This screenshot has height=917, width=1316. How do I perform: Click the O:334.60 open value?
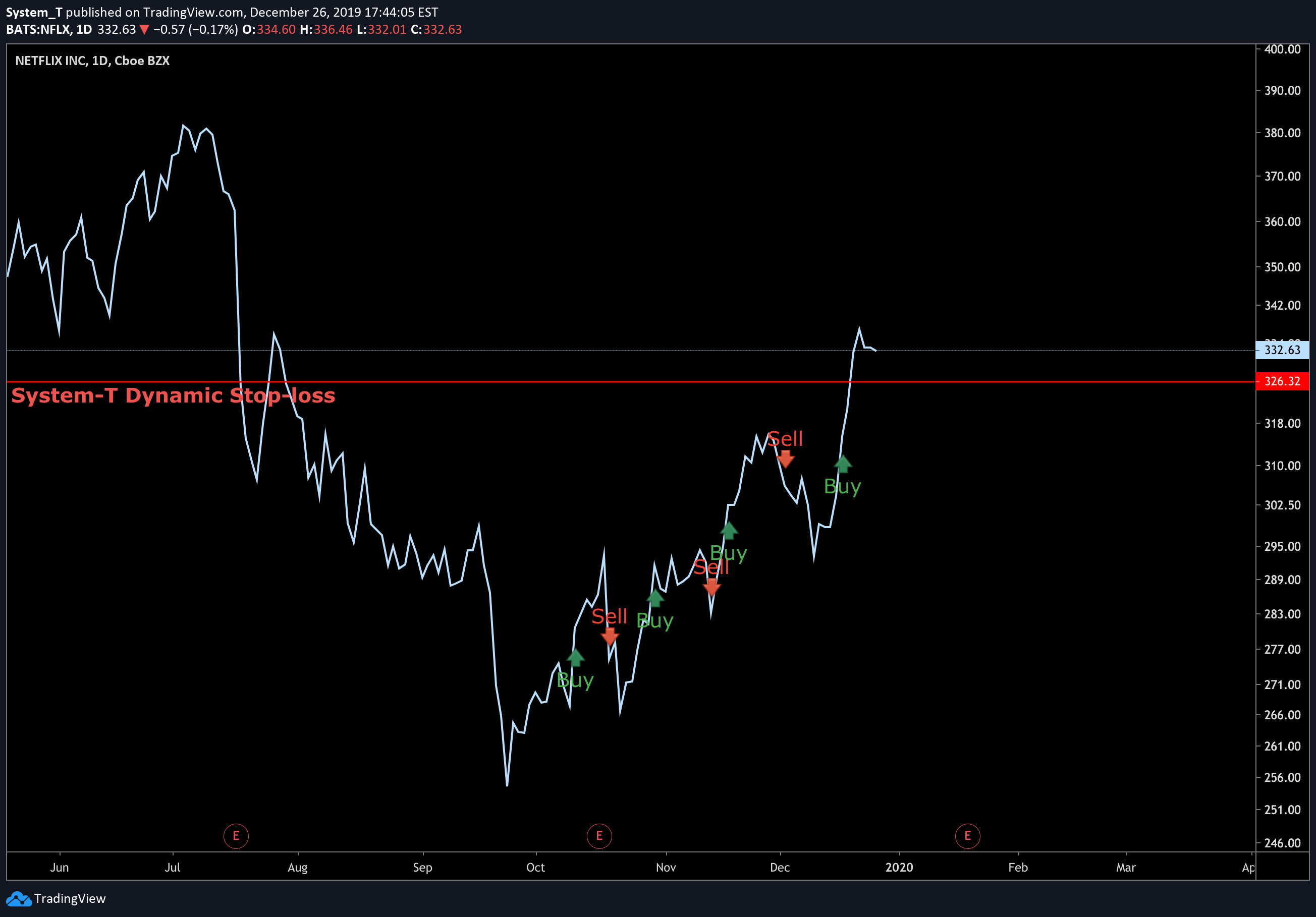[x=269, y=30]
